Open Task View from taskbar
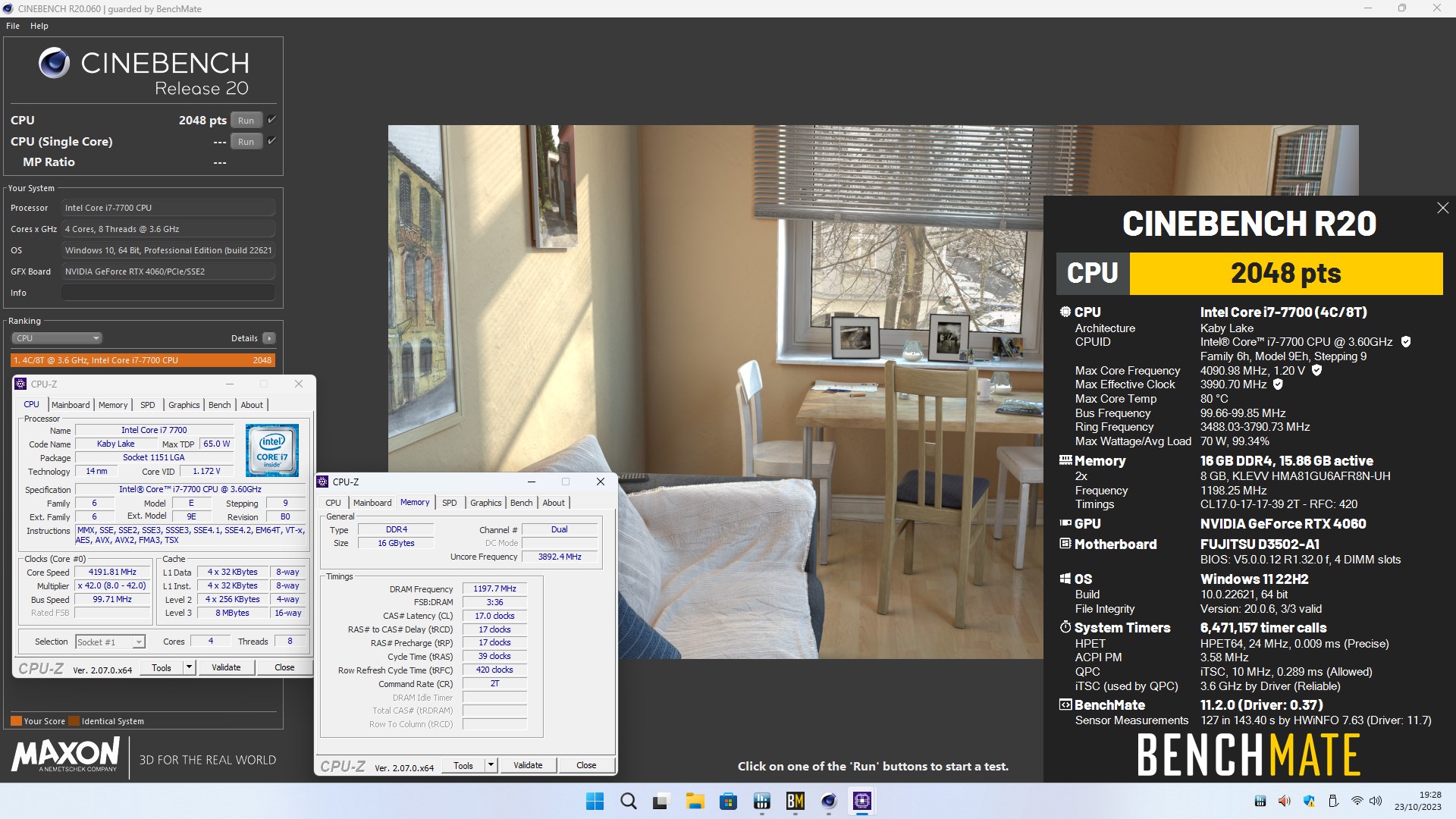Image resolution: width=1456 pixels, height=819 pixels. click(x=661, y=802)
